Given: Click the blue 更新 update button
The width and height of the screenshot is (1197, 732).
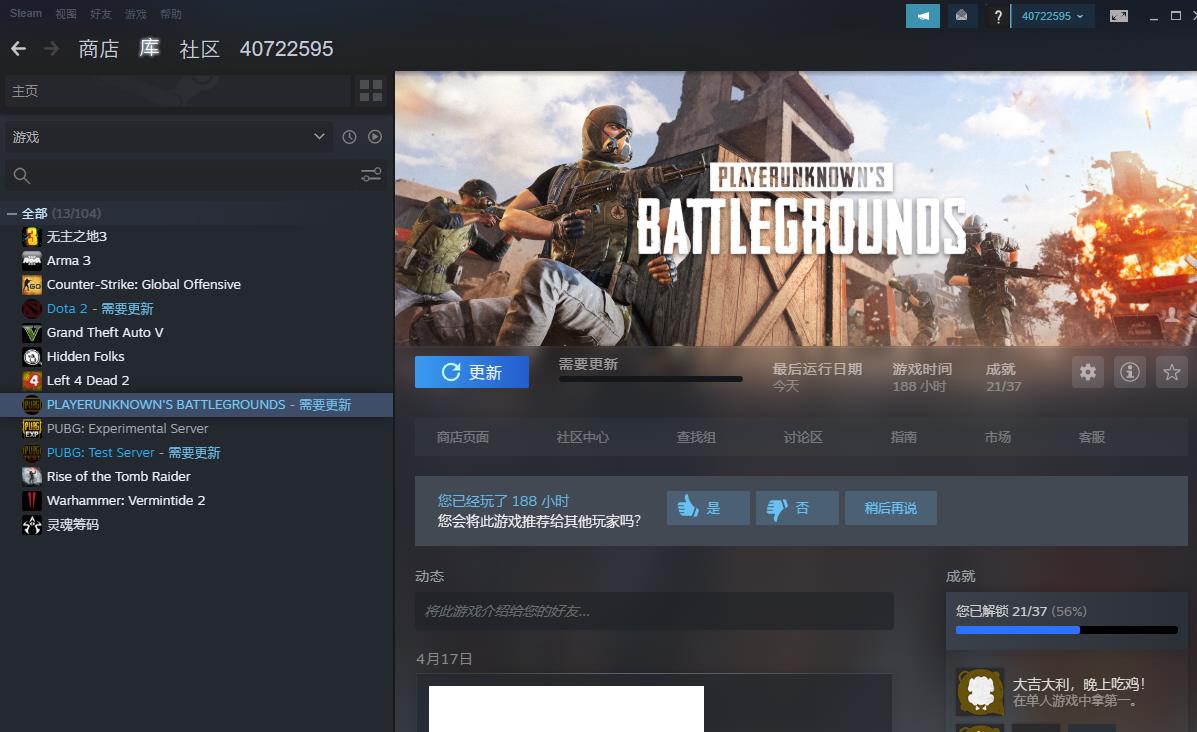Looking at the screenshot, I should pyautogui.click(x=472, y=372).
